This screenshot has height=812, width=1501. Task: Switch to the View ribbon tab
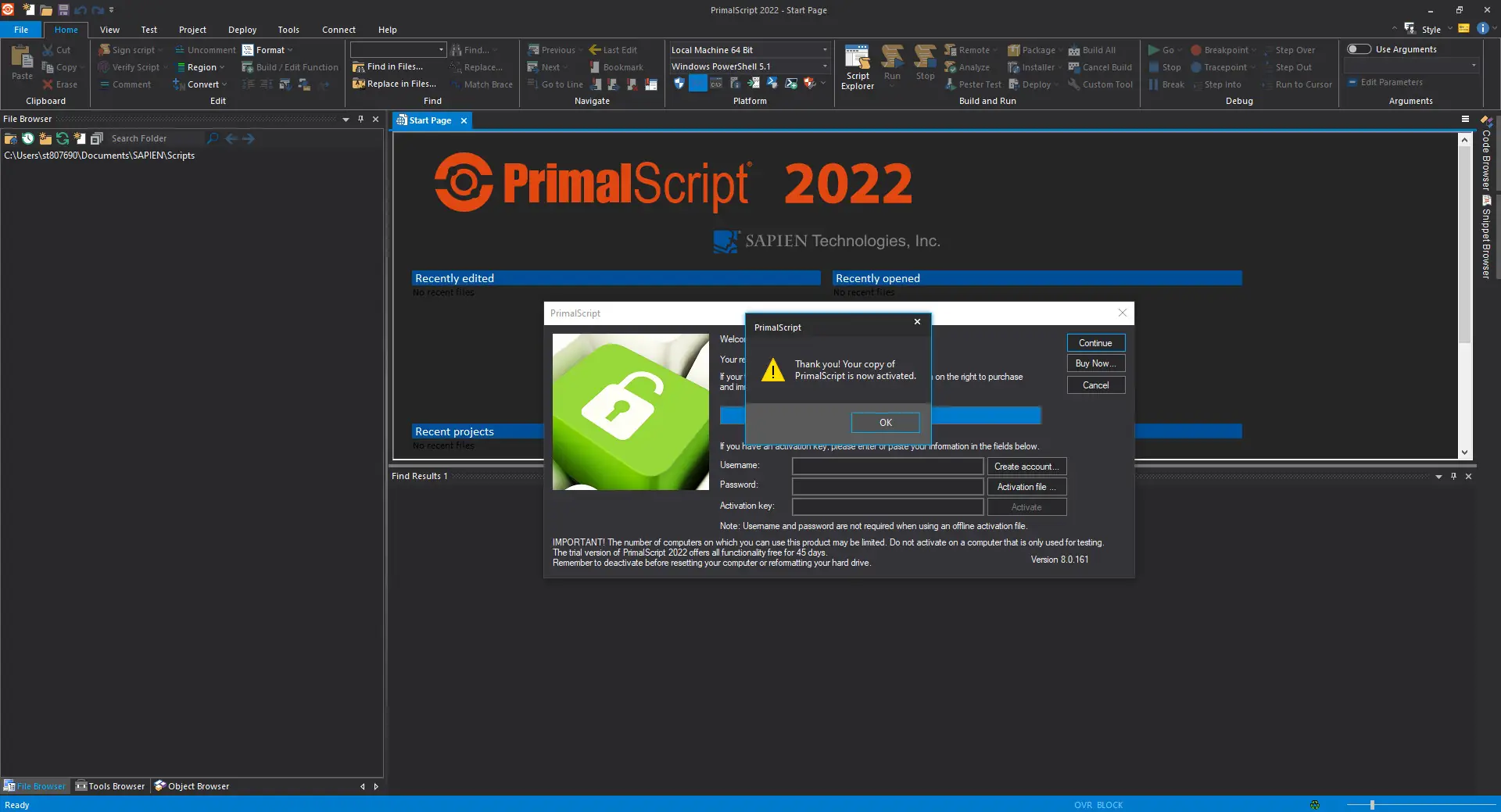tap(109, 30)
